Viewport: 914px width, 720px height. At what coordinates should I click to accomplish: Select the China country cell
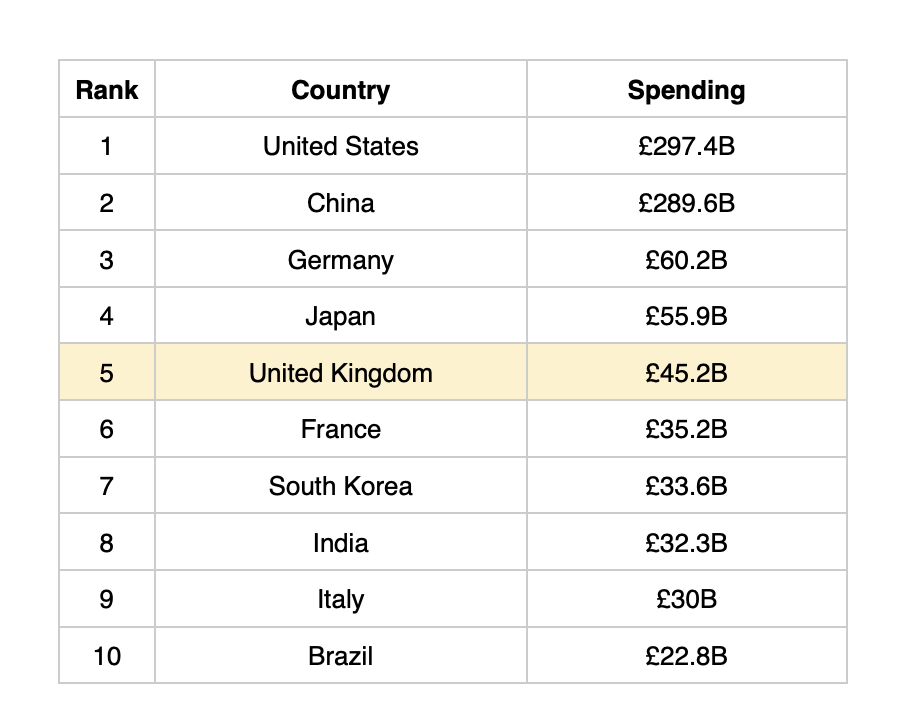(340, 203)
